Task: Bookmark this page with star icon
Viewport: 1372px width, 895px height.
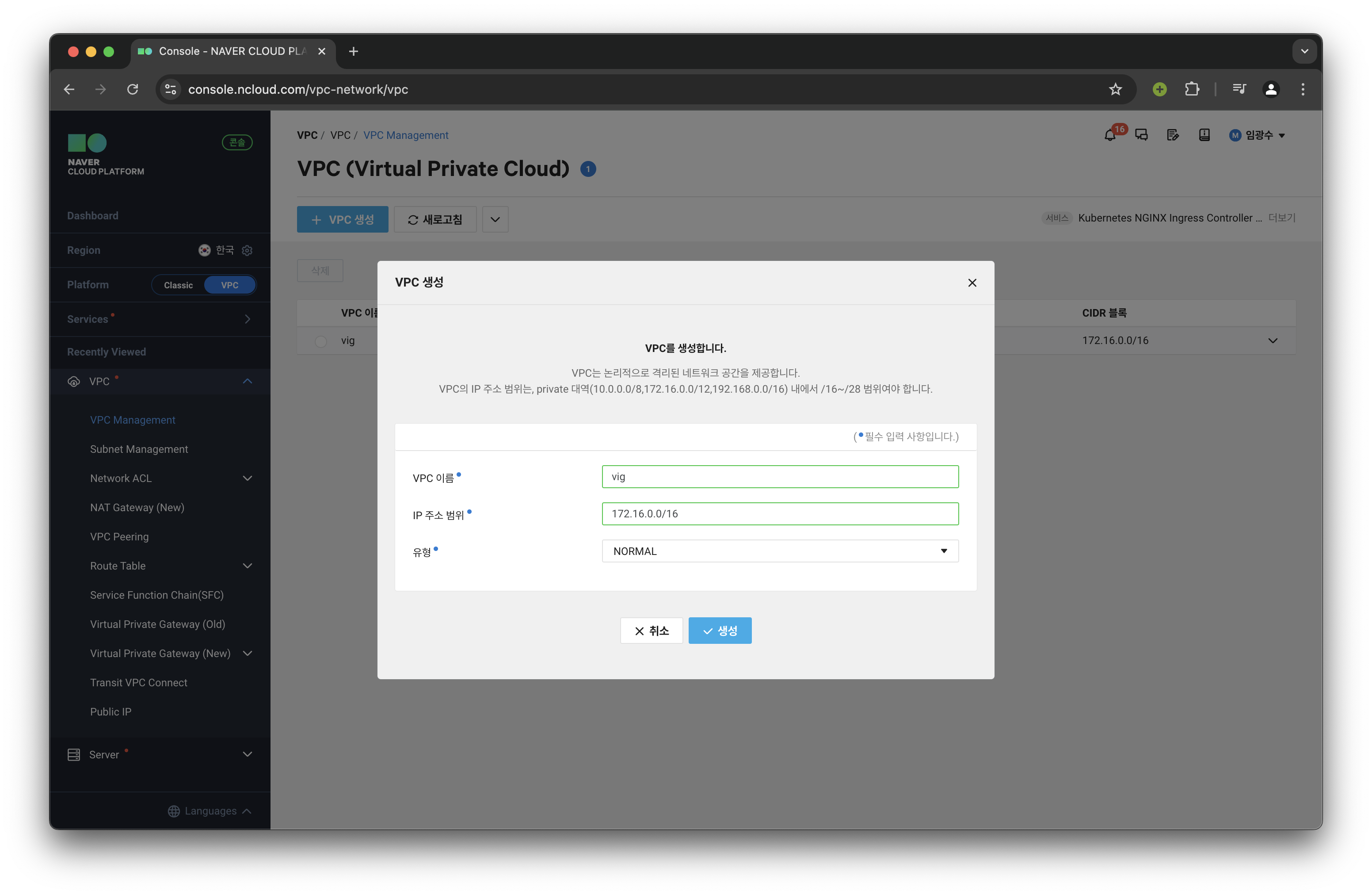Action: (x=1116, y=89)
